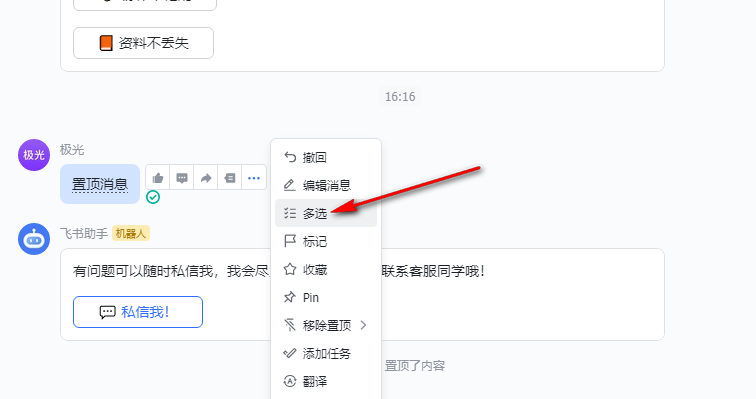756x399 pixels.
Task: Click the 置顶消息 message bubble
Action: [100, 184]
